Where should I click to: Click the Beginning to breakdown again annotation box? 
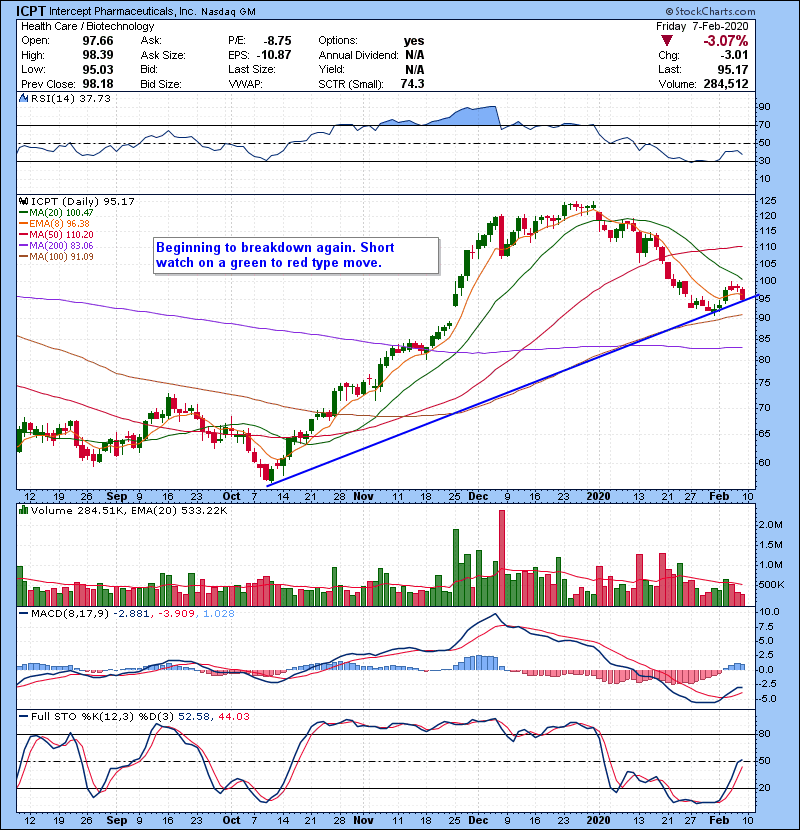pyautogui.click(x=296, y=255)
